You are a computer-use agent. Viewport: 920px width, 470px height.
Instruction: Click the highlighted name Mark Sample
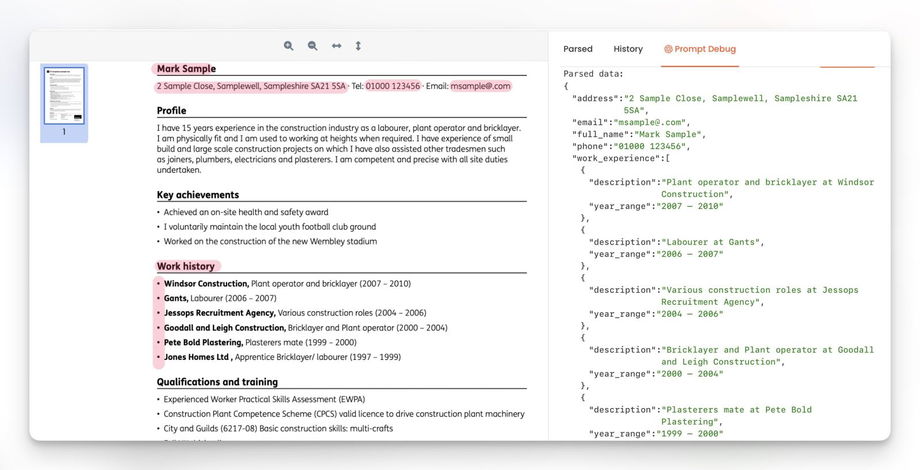coord(186,69)
